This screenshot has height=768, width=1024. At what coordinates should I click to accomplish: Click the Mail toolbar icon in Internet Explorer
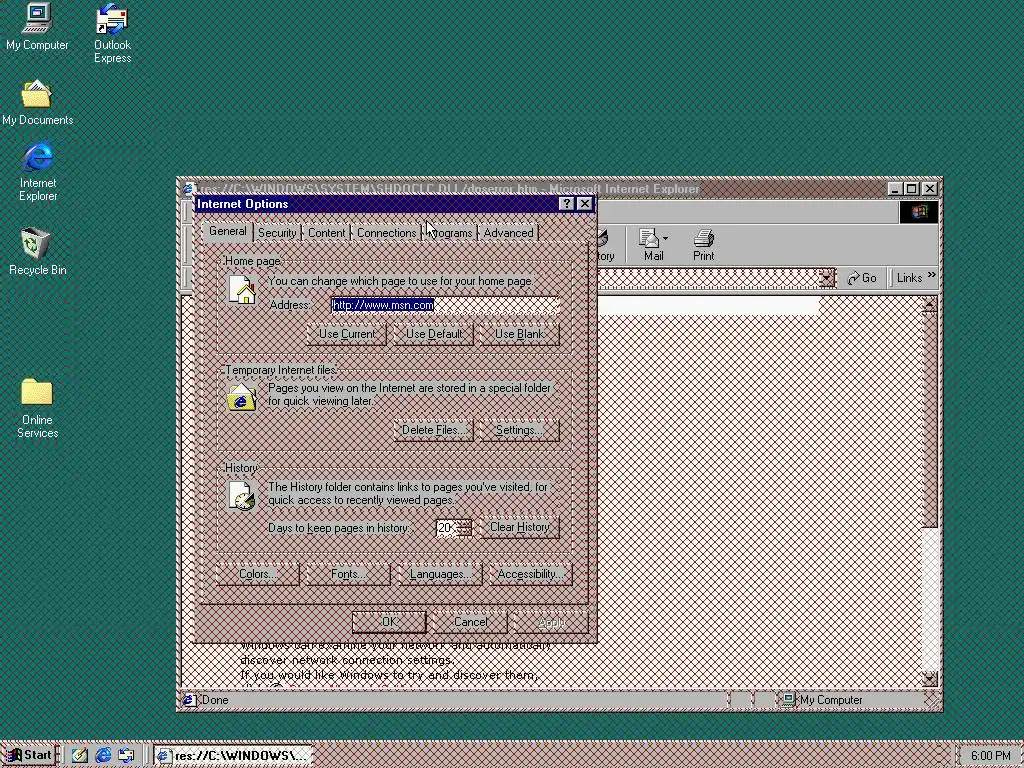649,245
